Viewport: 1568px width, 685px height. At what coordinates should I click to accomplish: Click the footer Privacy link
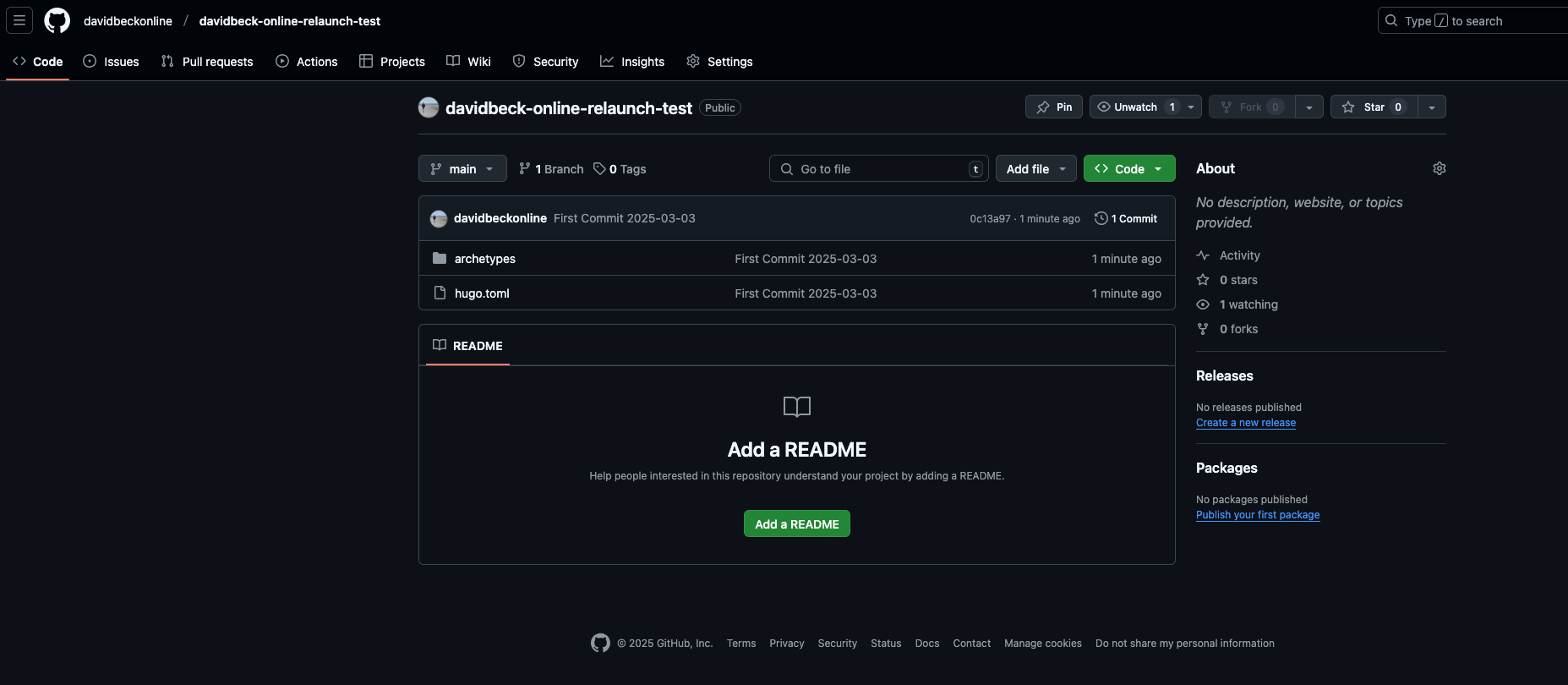coord(787,644)
